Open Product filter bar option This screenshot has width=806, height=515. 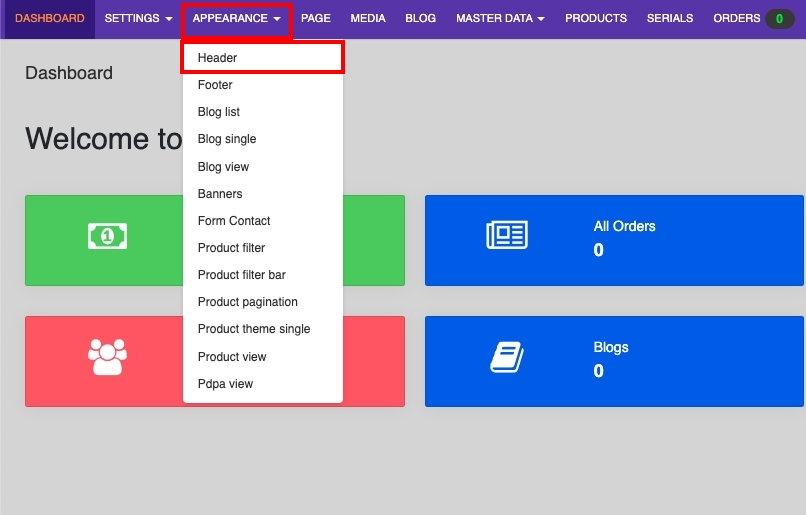[x=241, y=275]
